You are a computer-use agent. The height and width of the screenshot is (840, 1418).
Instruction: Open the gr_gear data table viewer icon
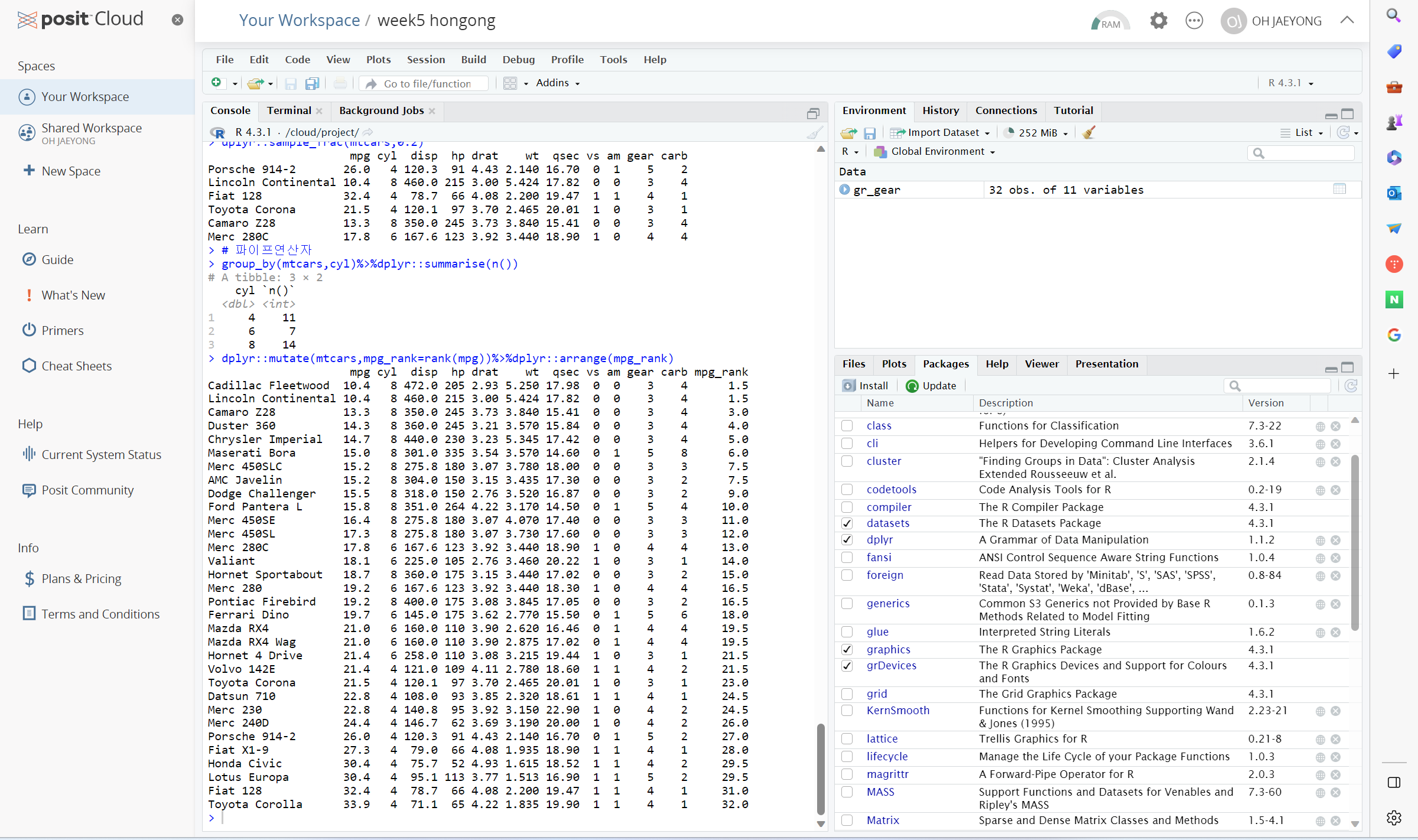pos(1339,189)
